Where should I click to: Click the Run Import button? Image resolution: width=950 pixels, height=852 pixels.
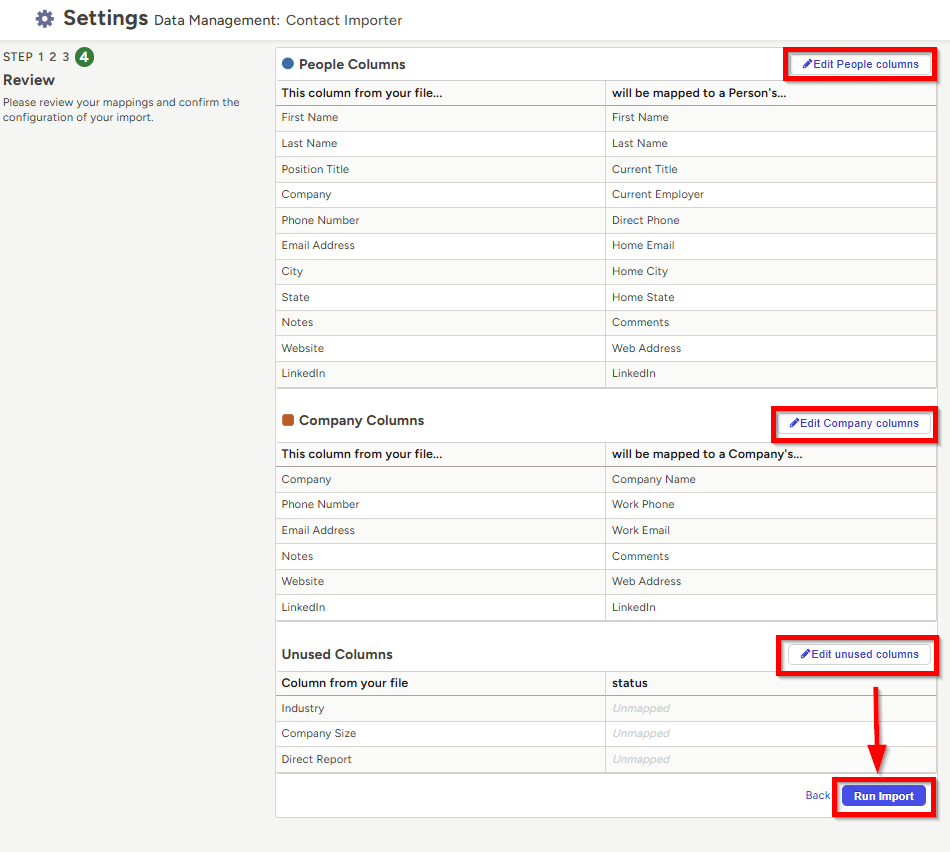pos(883,796)
